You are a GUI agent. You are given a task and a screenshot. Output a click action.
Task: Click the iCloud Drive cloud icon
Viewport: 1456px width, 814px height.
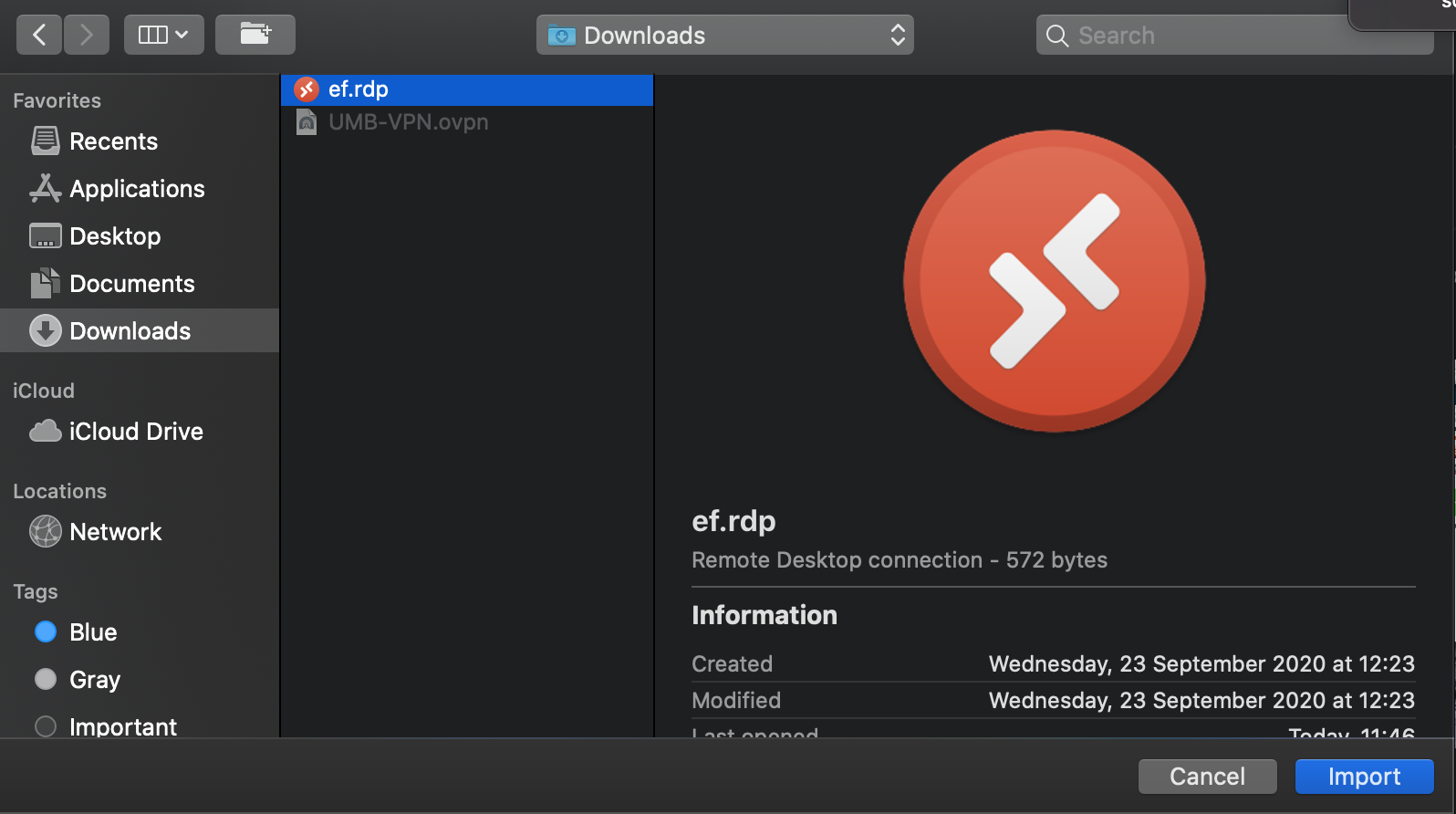46,431
